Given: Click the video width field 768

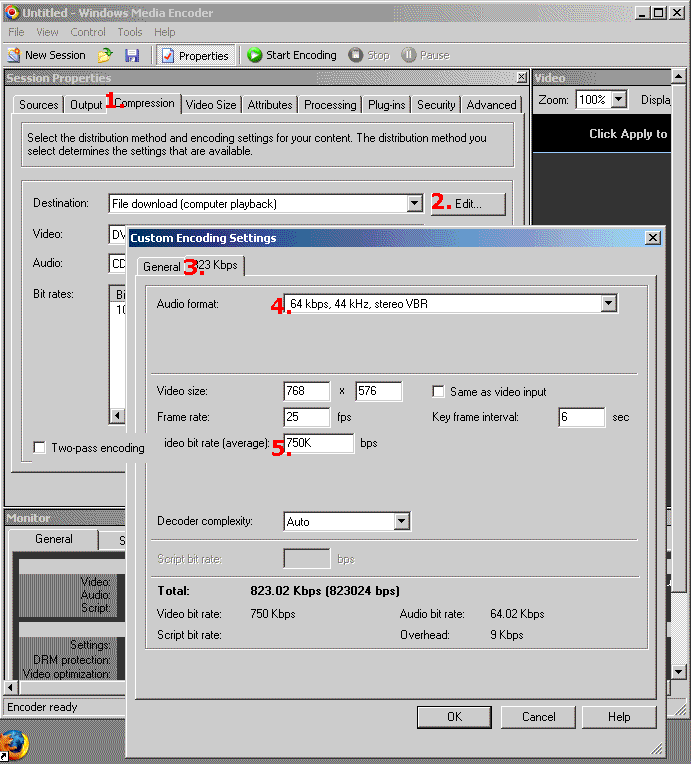Looking at the screenshot, I should pos(307,391).
